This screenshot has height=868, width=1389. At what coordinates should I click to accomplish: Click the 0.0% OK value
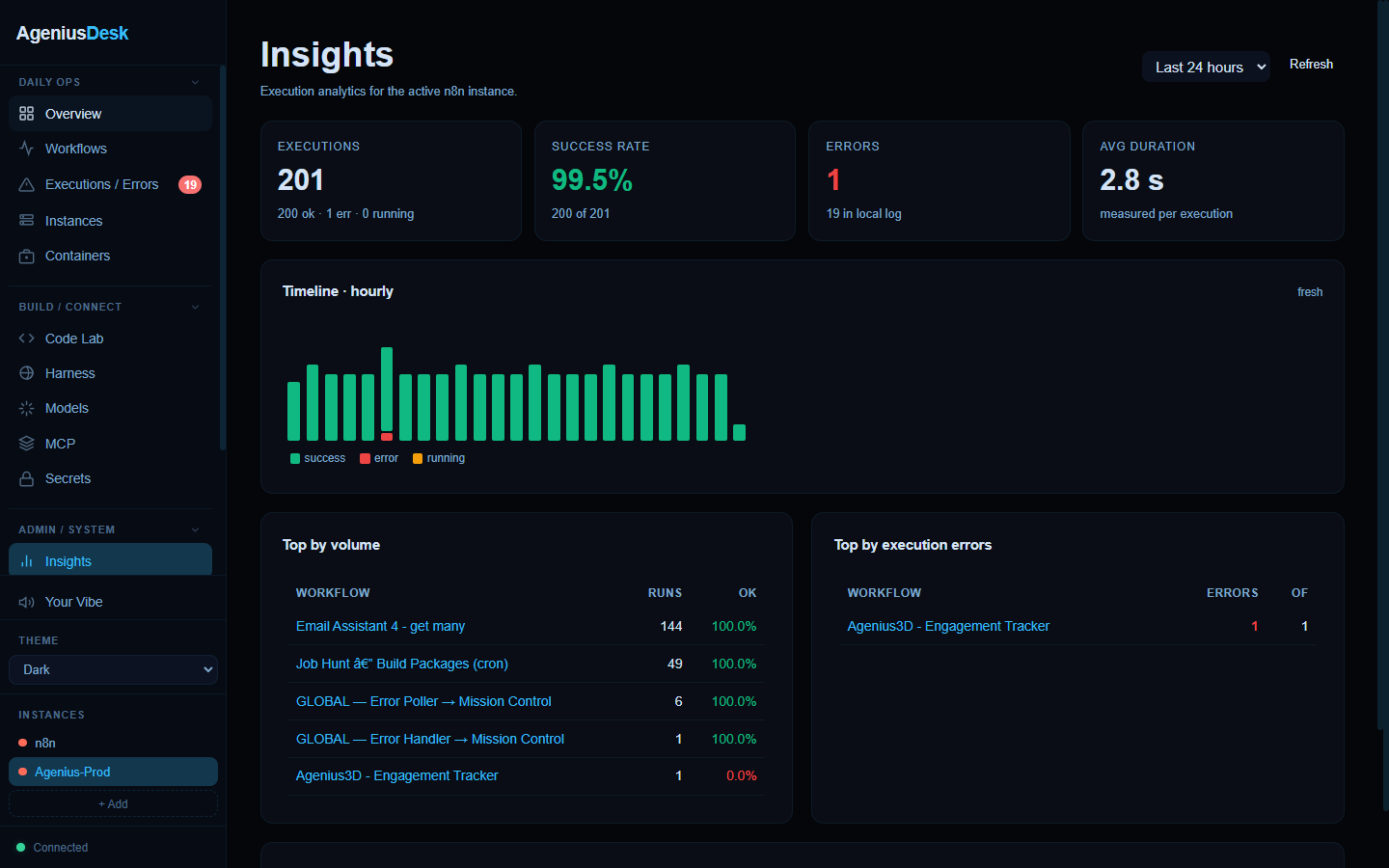(x=741, y=775)
